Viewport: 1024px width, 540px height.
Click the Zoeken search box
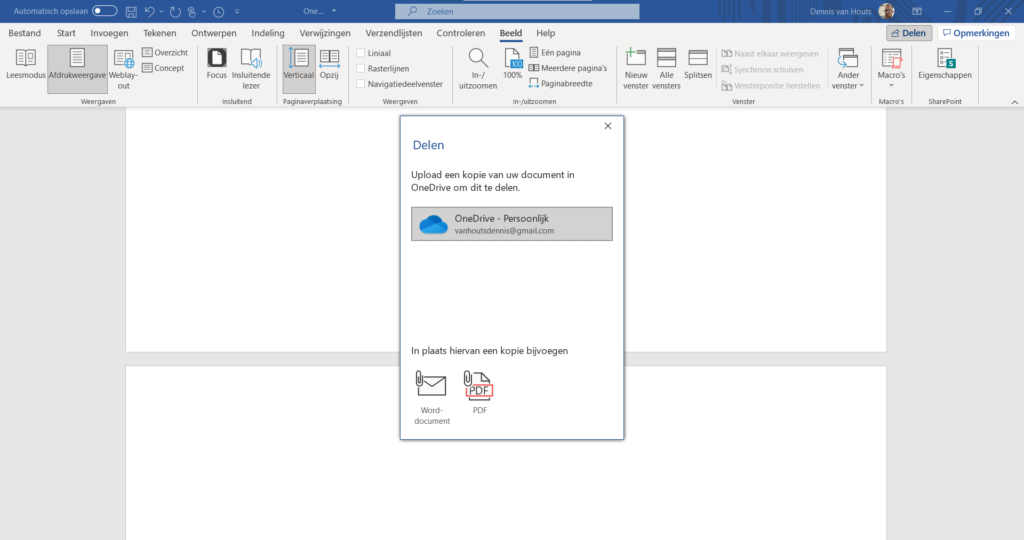(x=517, y=11)
